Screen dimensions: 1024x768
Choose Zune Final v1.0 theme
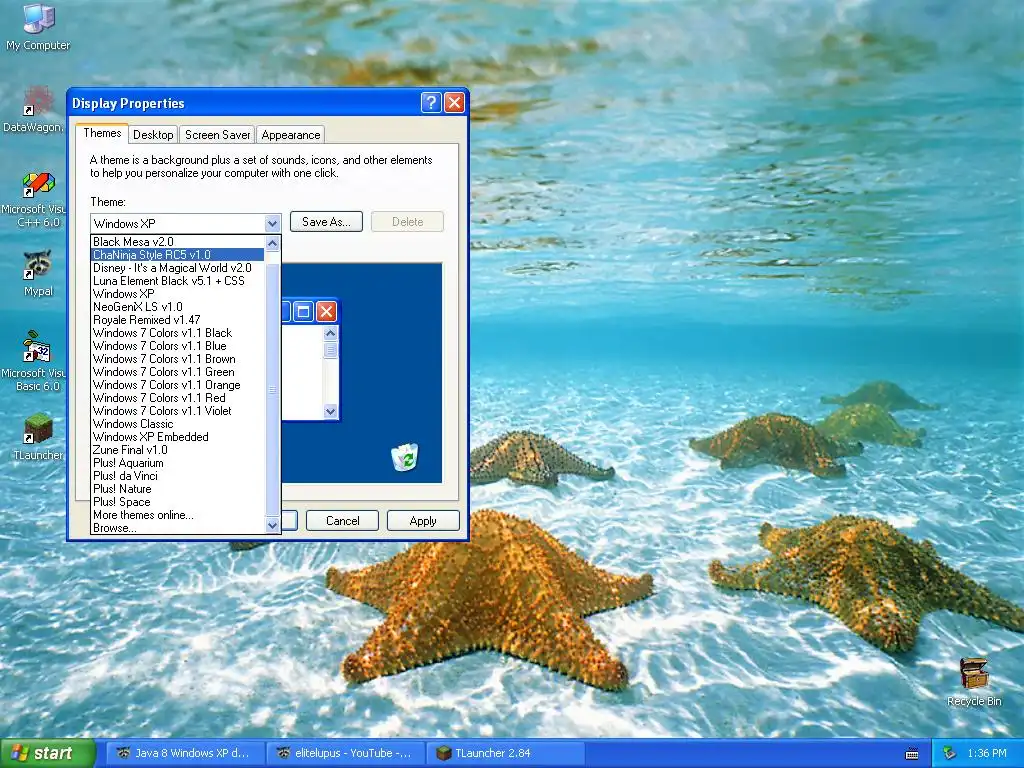[178, 450]
